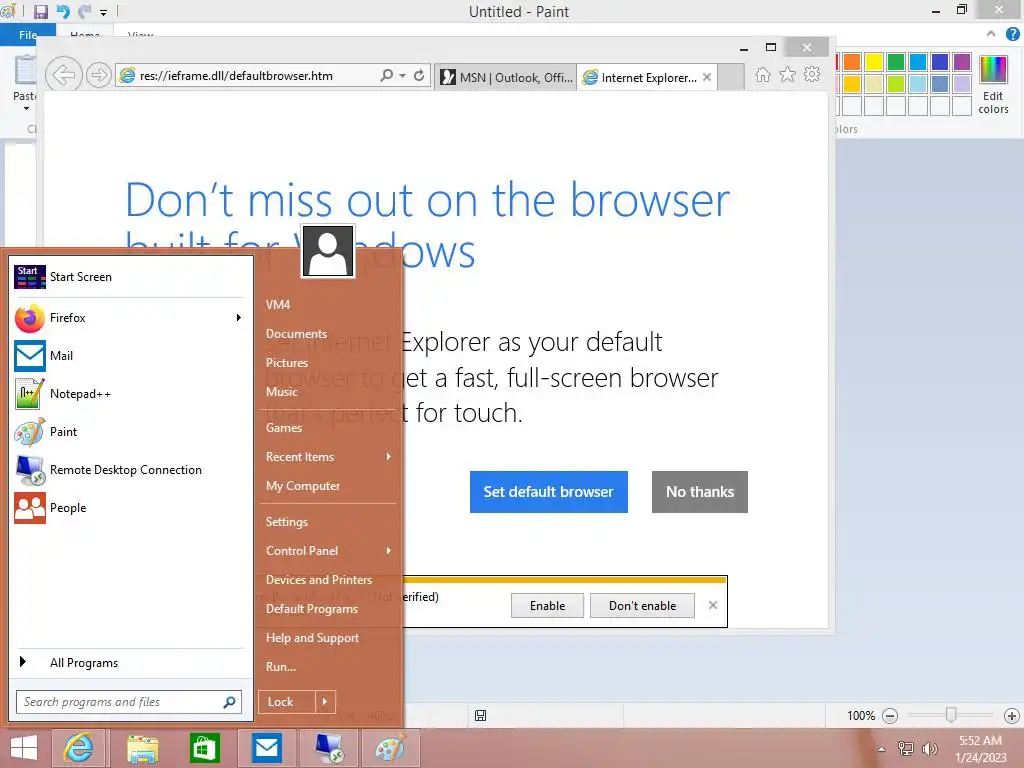Refresh the page in Internet Explorer
Screen dimensions: 1024x768
[419, 76]
